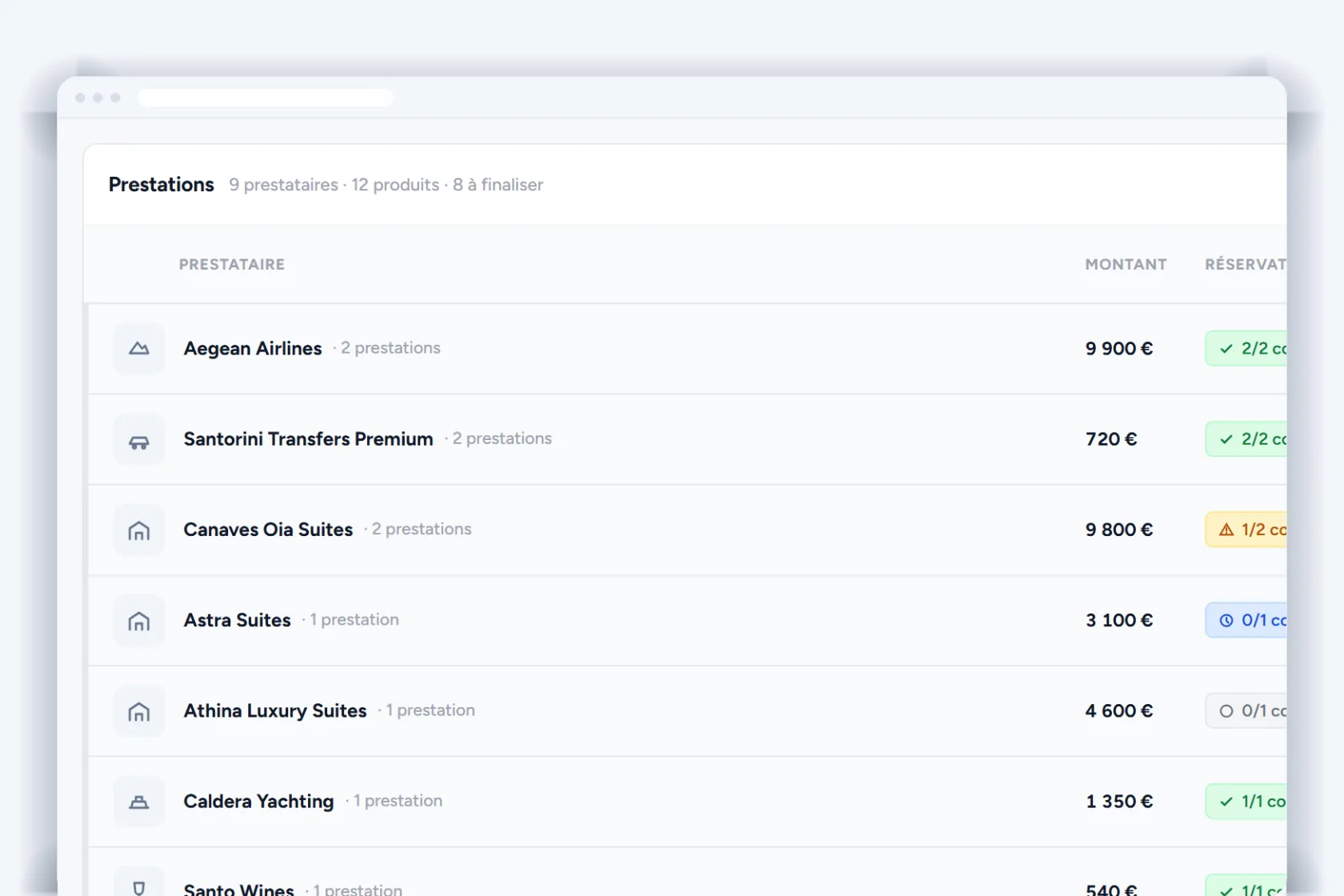Open the Athina Luxury Suites 0/1 badge

tap(1246, 710)
